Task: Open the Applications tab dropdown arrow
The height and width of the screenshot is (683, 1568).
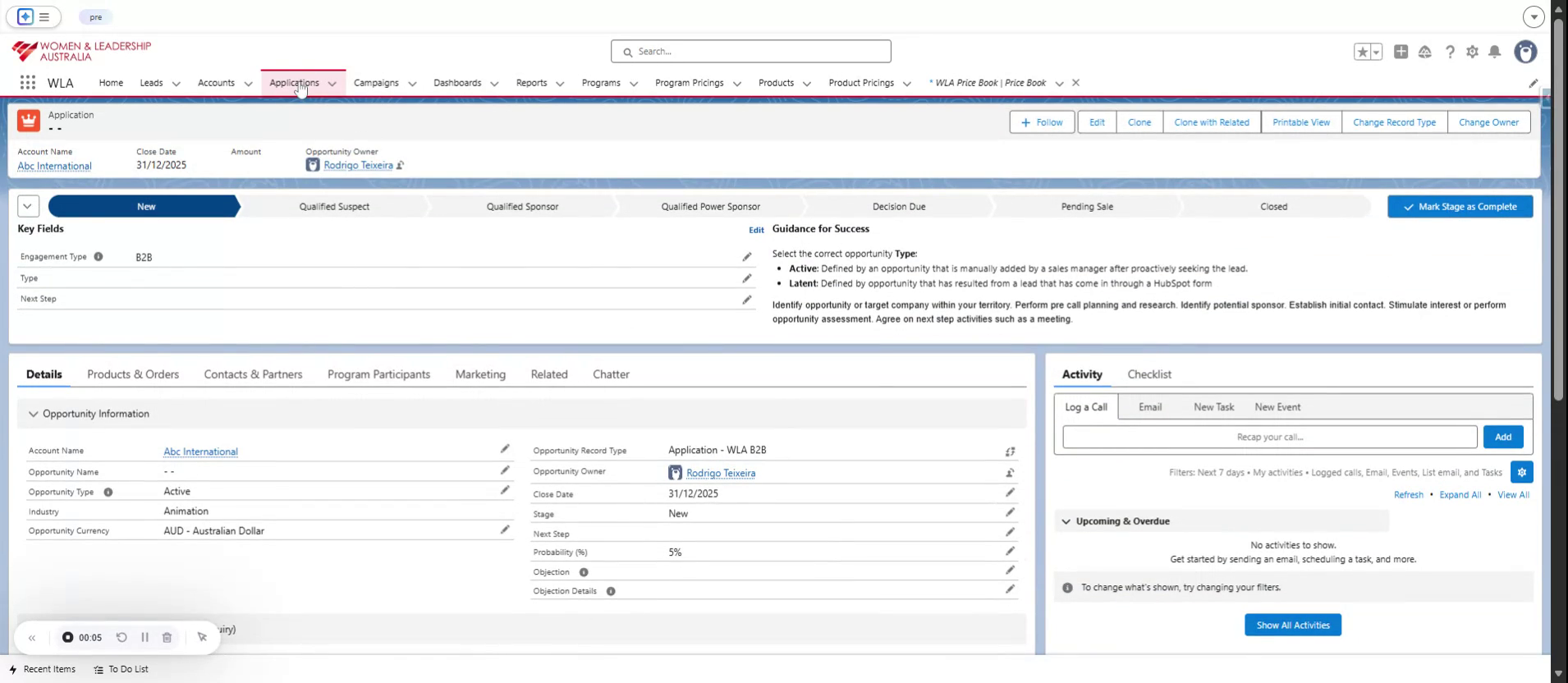Action: [x=332, y=84]
